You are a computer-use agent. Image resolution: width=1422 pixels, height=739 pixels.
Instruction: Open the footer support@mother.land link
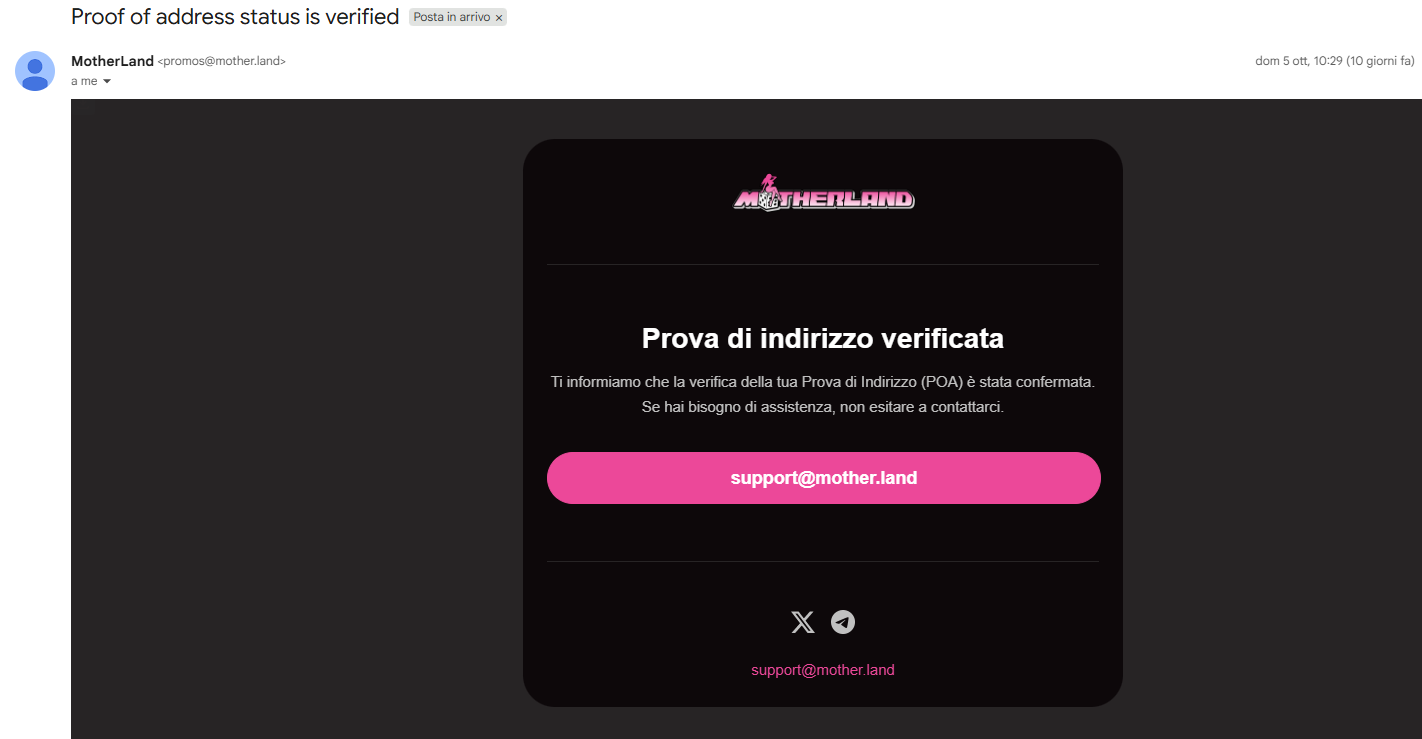click(x=823, y=670)
